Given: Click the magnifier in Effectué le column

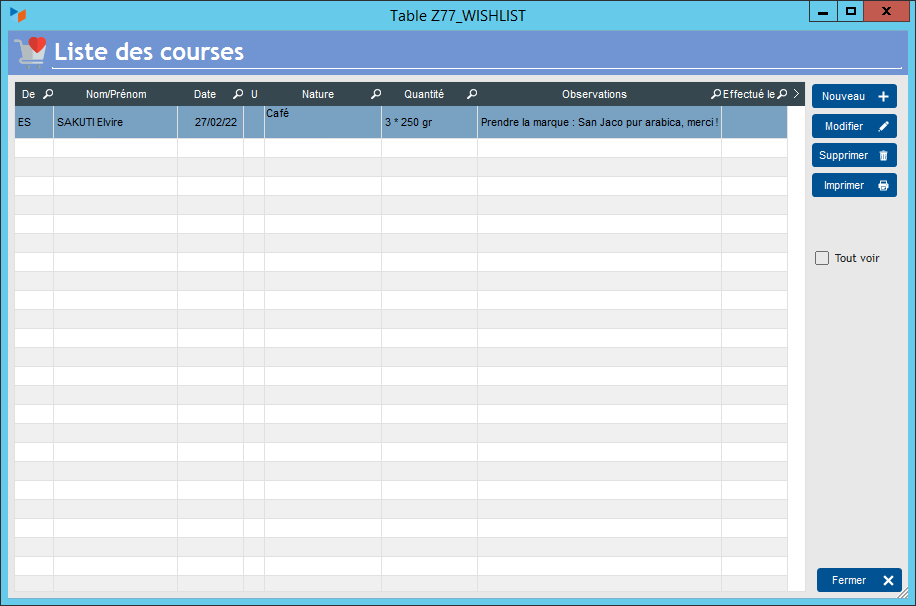Looking at the screenshot, I should coord(782,94).
